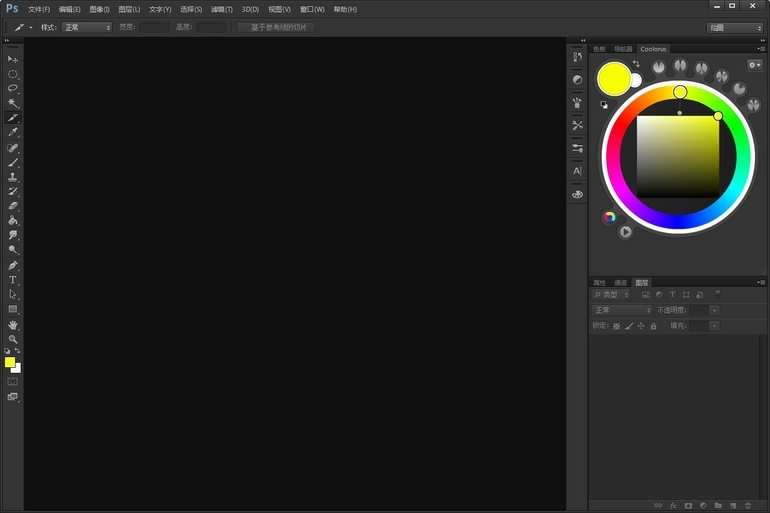770x513 pixels.
Task: Click the Coolorus play button icon
Action: 625,232
